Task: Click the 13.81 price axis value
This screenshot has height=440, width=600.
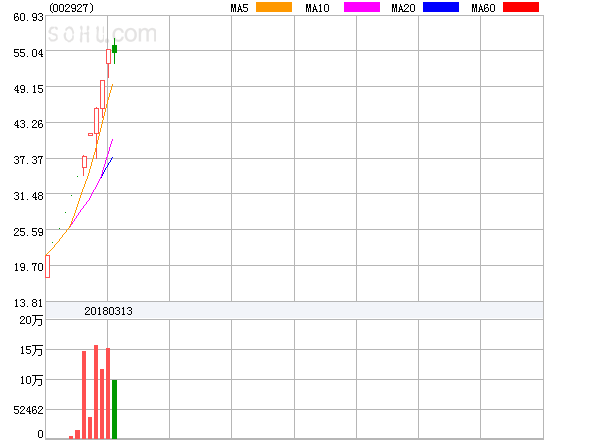Action: point(28,303)
